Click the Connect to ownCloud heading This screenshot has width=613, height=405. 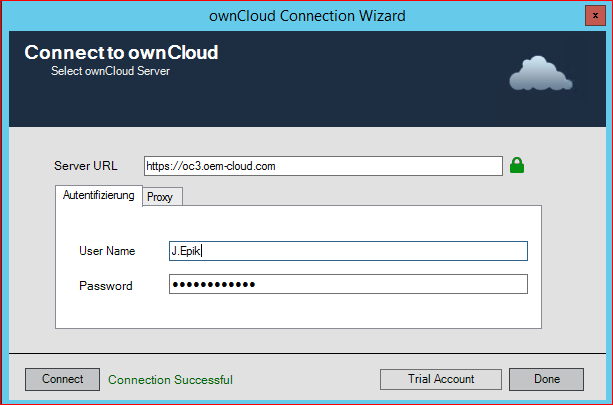121,52
